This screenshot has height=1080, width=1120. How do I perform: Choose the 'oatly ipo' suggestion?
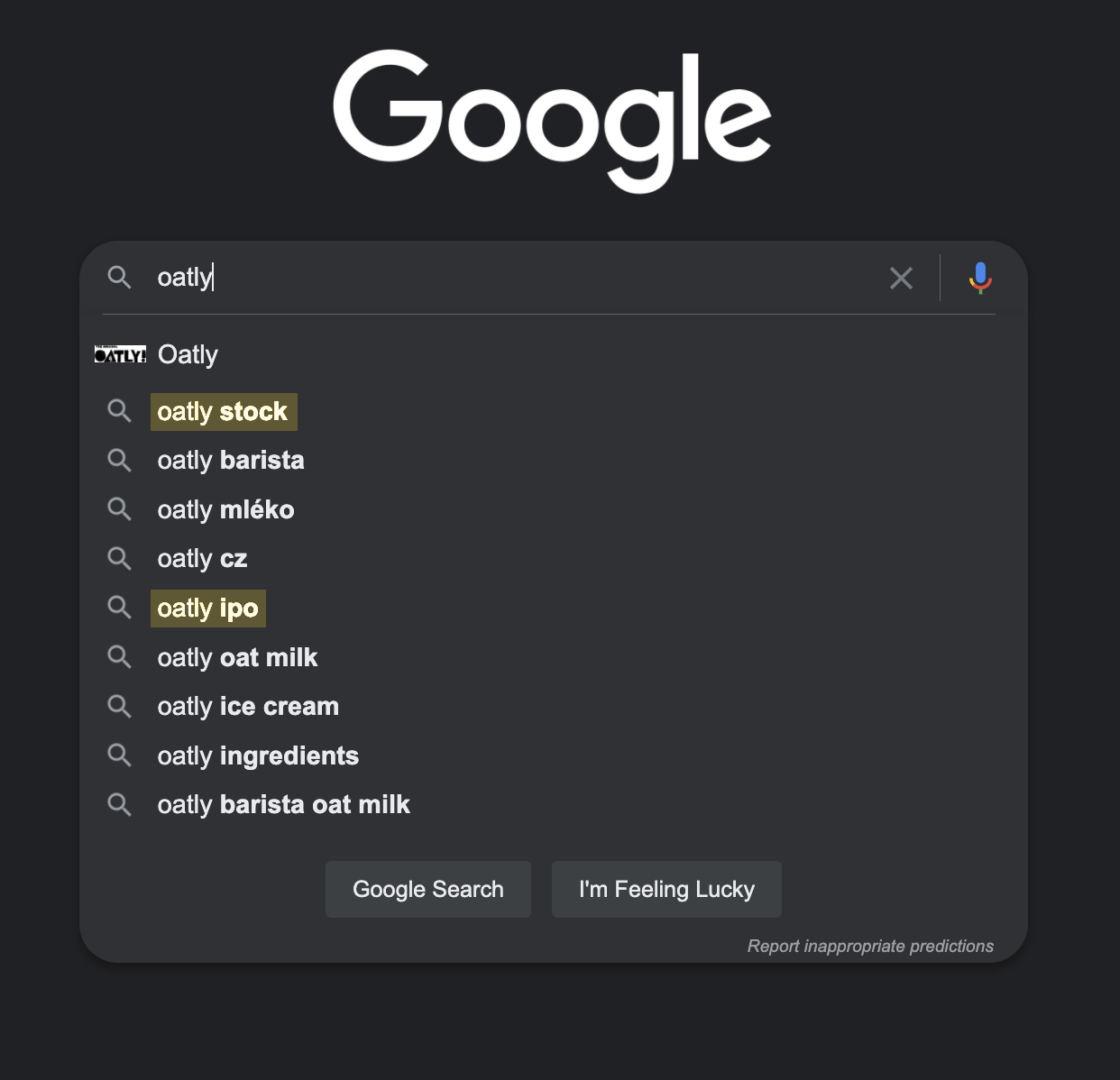(207, 608)
